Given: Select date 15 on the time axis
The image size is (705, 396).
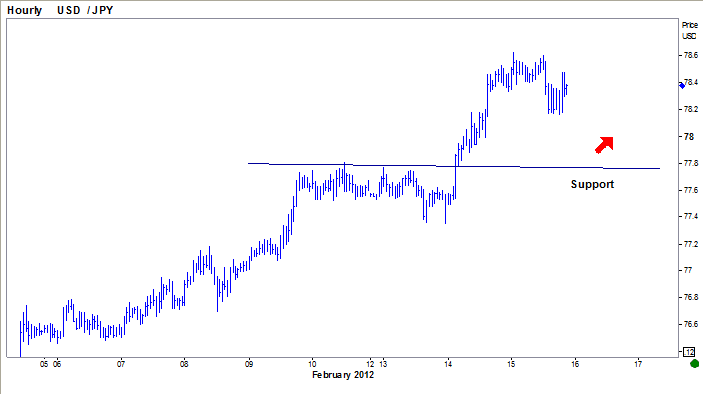Looking at the screenshot, I should (x=511, y=364).
